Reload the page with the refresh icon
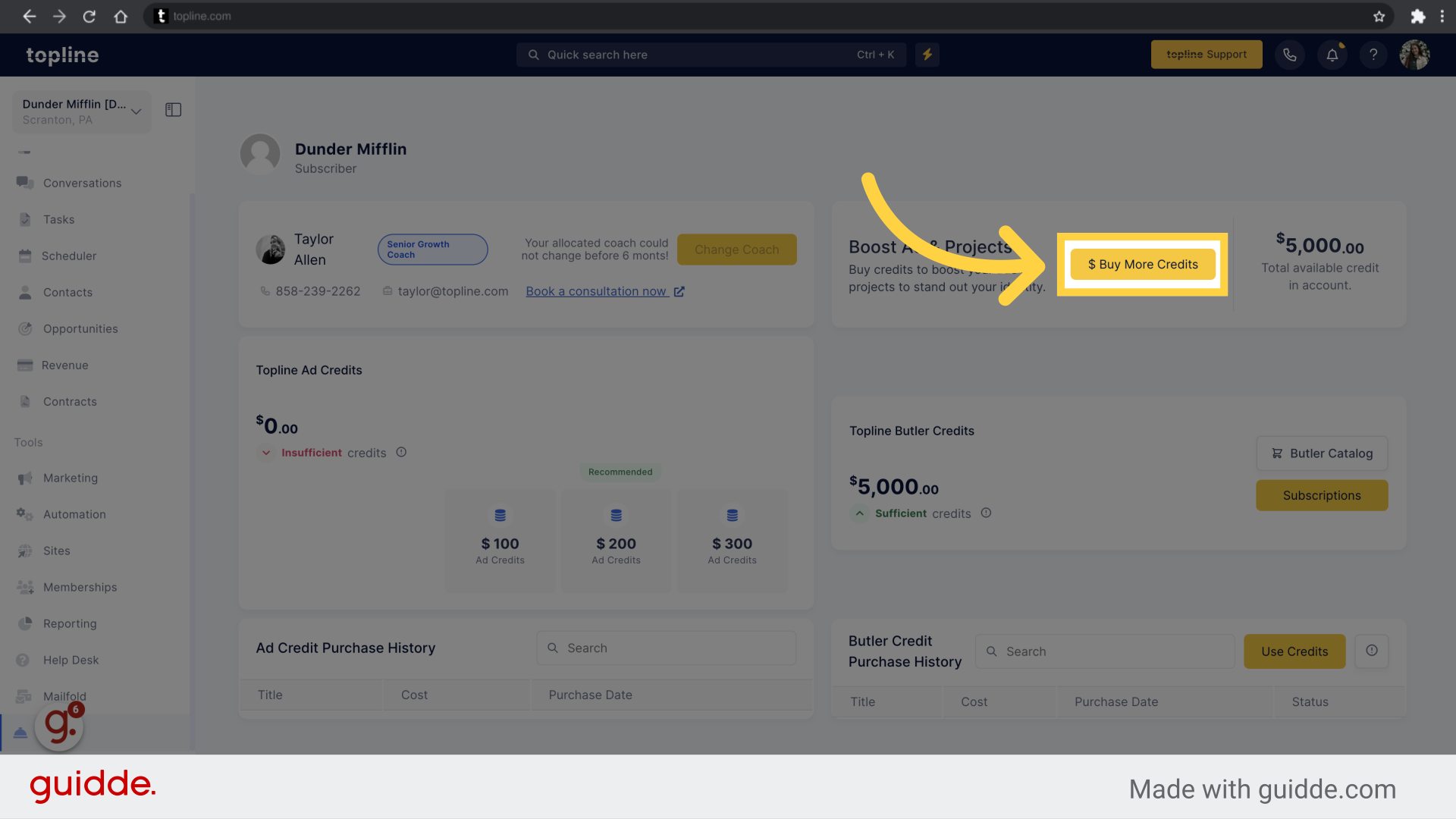 (89, 16)
